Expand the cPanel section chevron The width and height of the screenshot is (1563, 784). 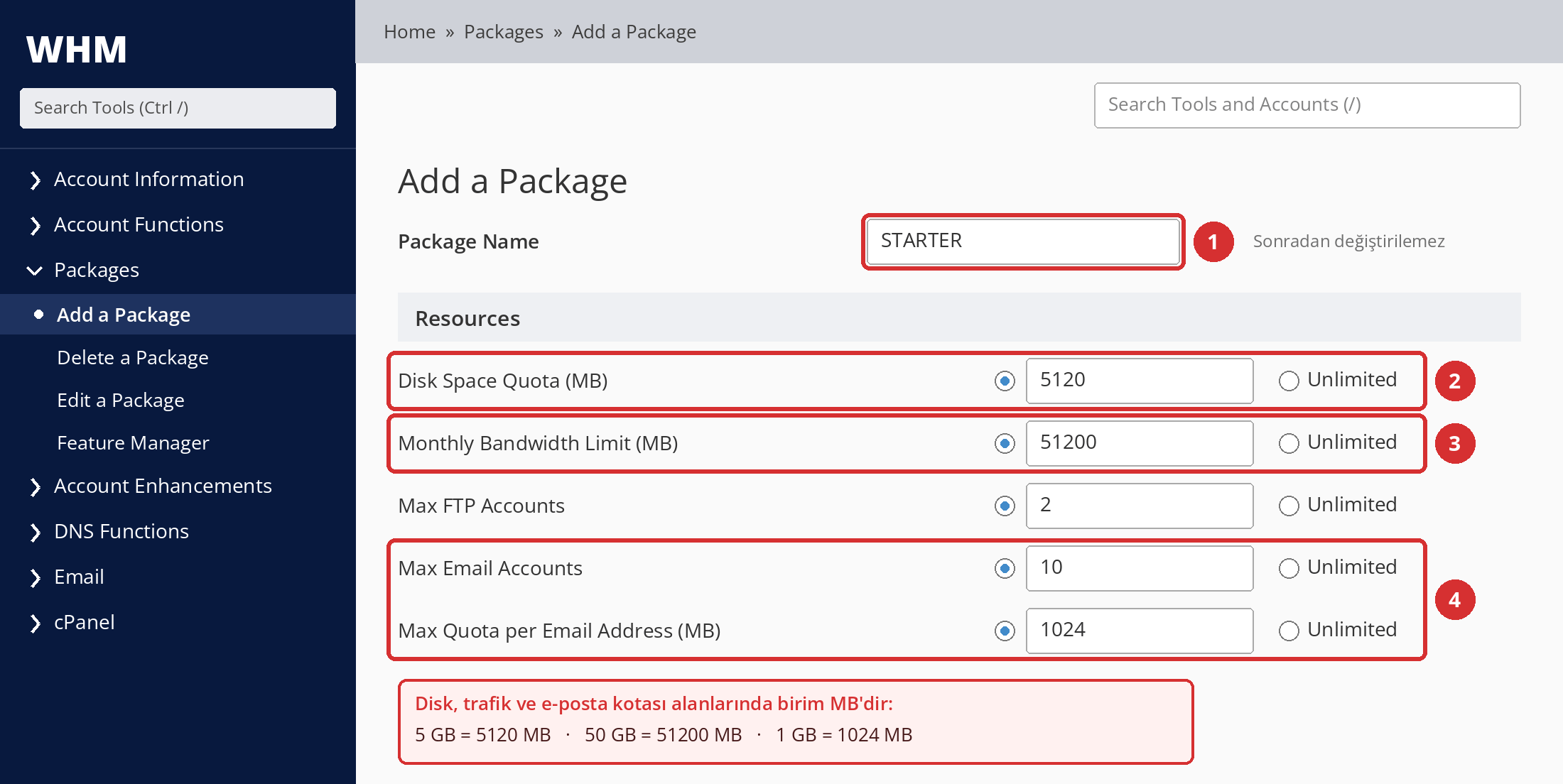click(x=35, y=623)
